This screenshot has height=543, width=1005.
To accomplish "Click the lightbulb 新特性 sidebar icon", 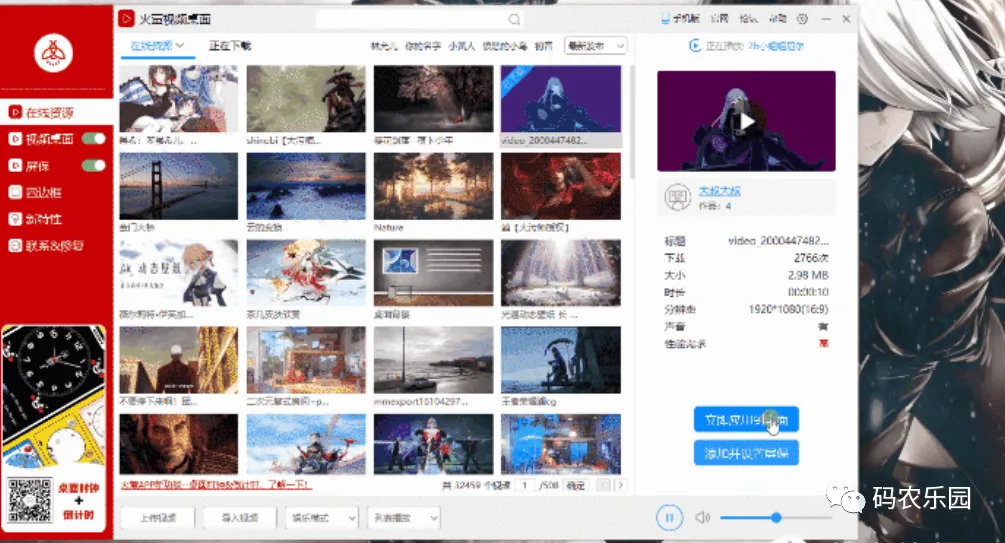I will [15, 219].
